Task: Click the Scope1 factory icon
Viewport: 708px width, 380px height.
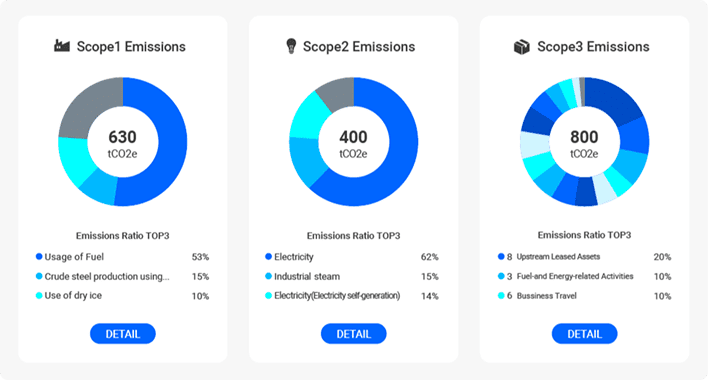Action: click(x=62, y=46)
